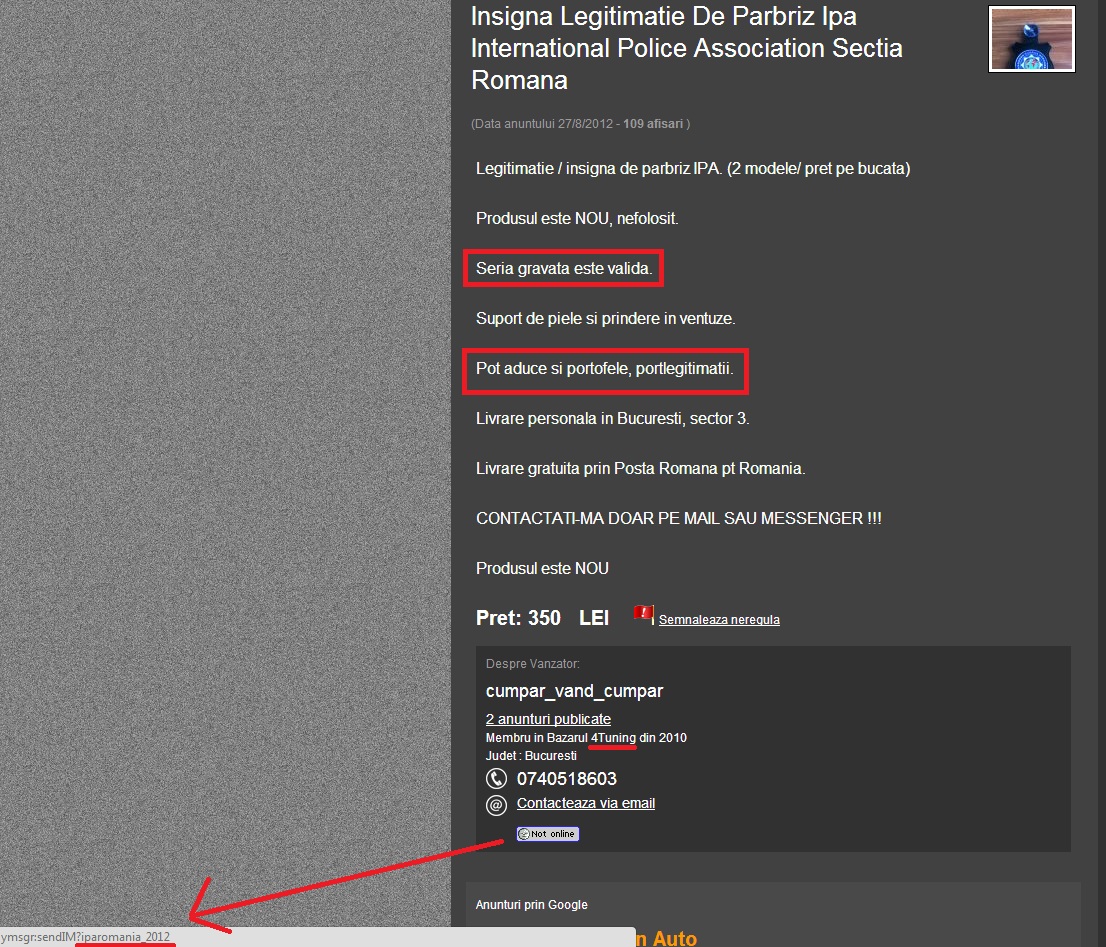This screenshot has height=947, width=1106.
Task: Click the "Judet : Bucuresti" location text
Action: [x=530, y=756]
